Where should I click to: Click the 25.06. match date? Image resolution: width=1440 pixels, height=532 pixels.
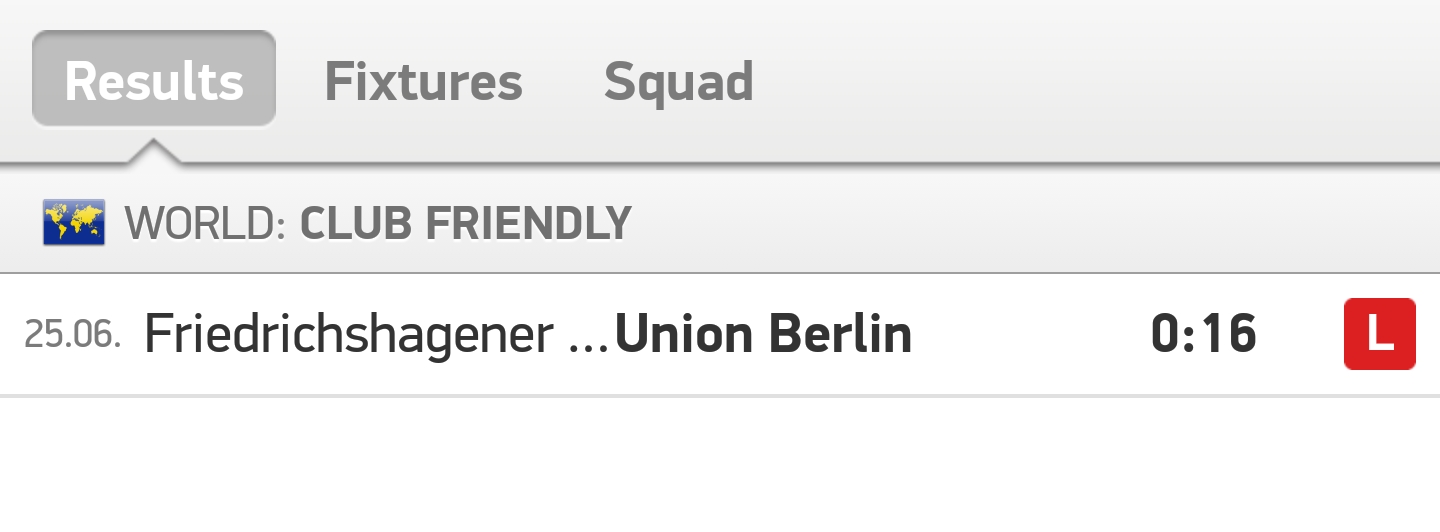point(72,334)
